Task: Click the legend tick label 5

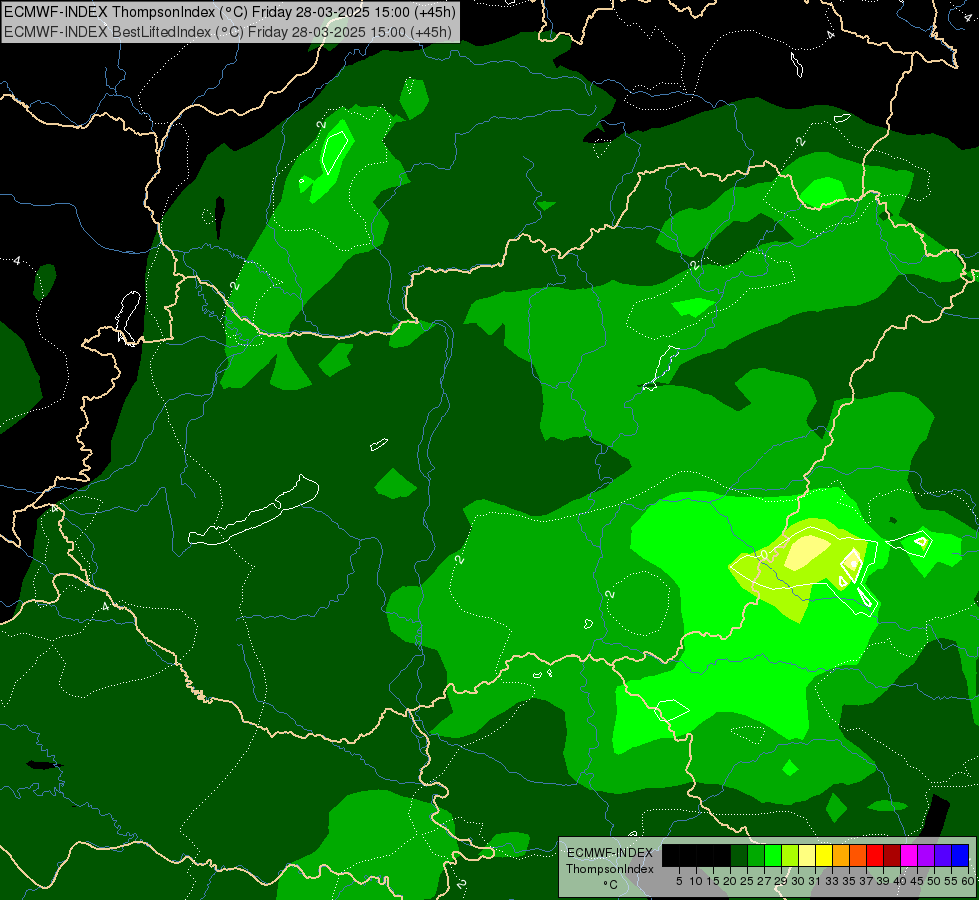Action: click(x=679, y=881)
